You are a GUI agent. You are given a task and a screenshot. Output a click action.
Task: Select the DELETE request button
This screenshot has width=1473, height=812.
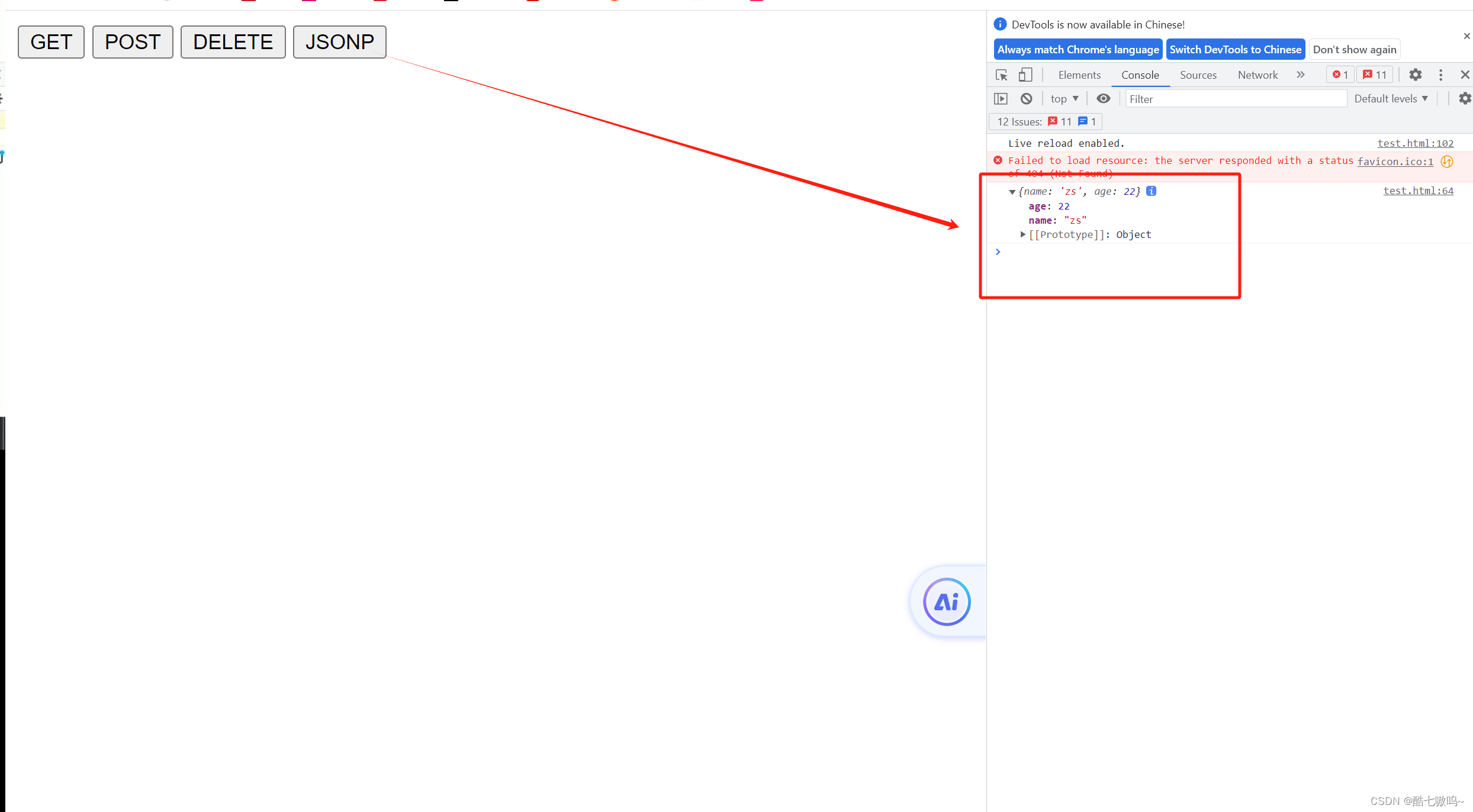tap(232, 41)
